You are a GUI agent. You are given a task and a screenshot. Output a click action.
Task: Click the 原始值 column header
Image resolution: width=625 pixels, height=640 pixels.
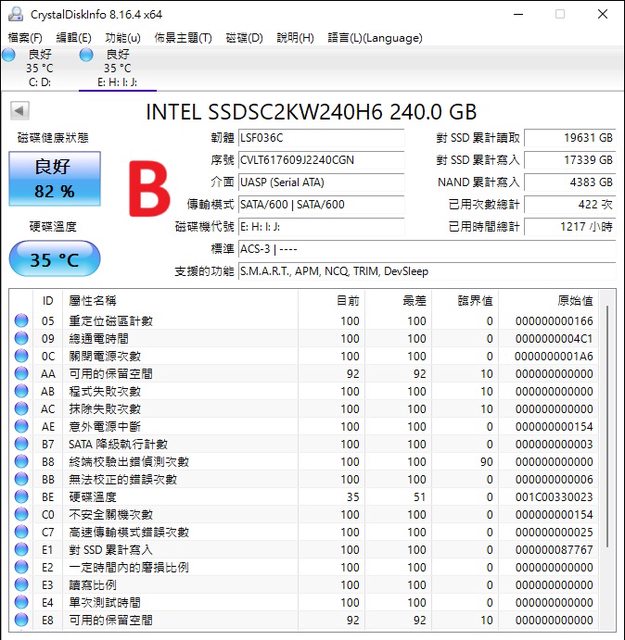[x=574, y=300]
